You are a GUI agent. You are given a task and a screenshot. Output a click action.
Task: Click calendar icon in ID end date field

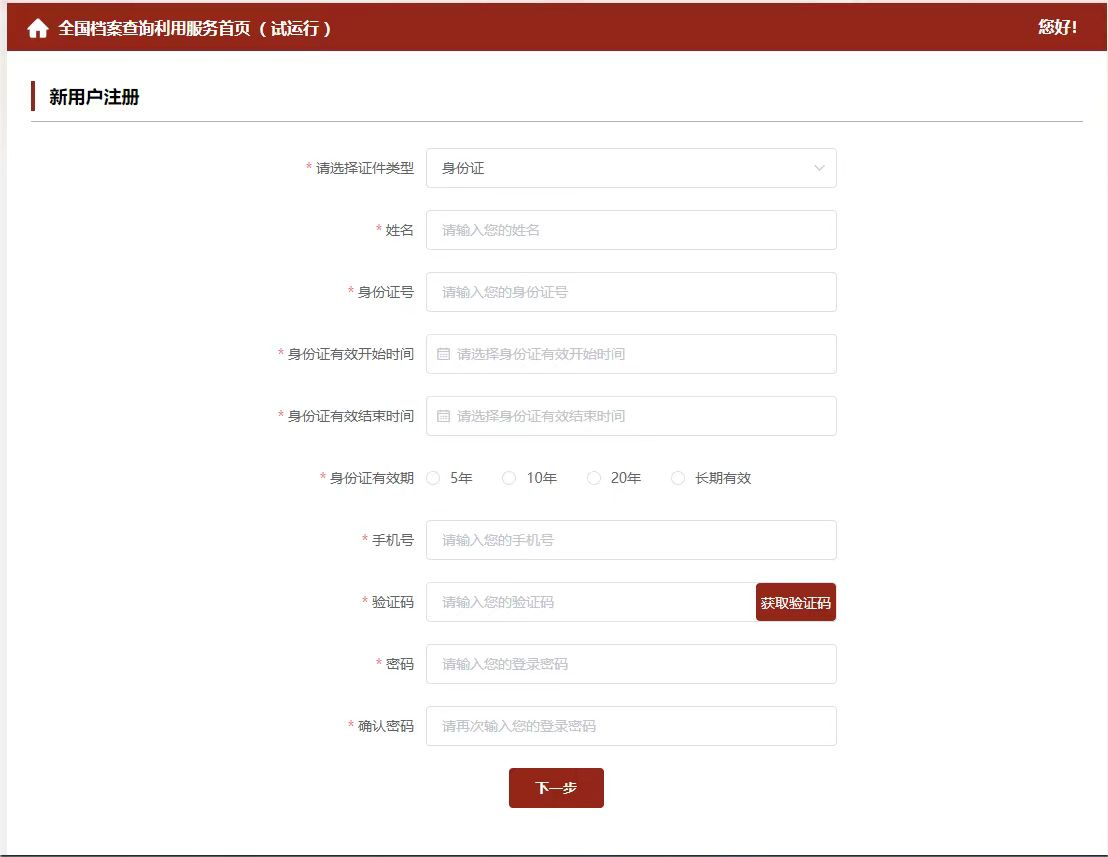click(443, 416)
